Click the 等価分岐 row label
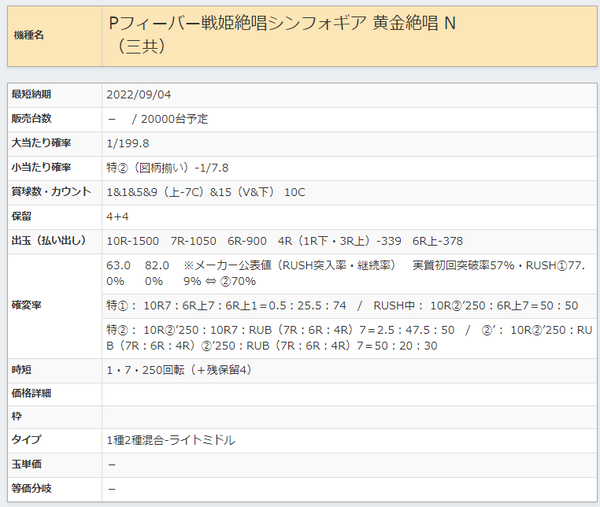The image size is (600, 507). point(31,489)
